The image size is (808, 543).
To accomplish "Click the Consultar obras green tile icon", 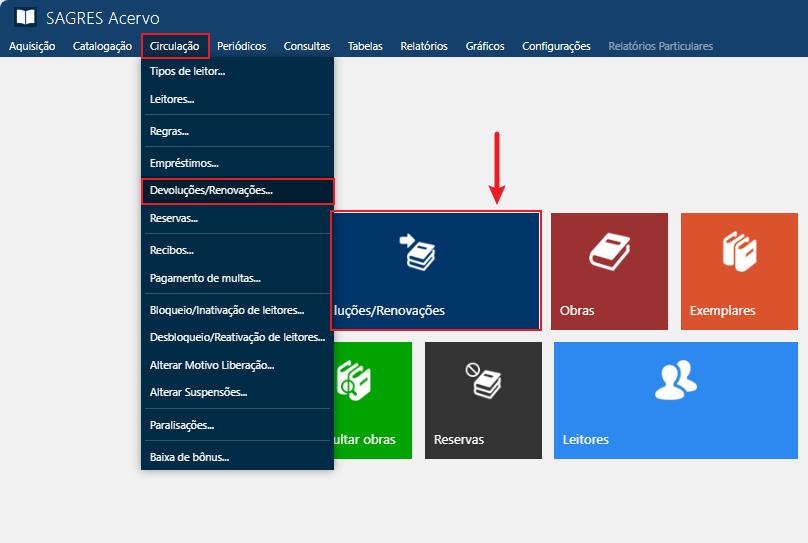I will pos(357,381).
